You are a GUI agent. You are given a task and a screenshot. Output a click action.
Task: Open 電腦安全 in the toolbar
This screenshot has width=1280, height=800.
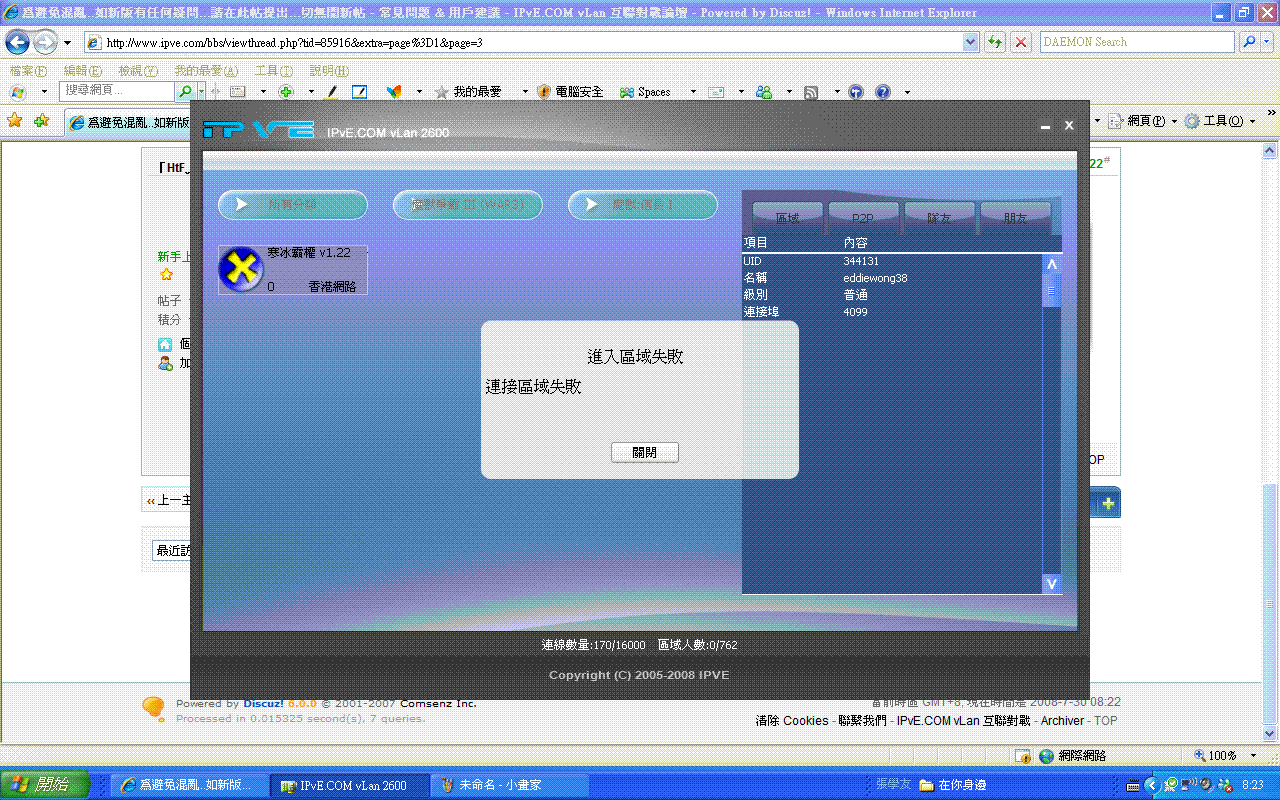tap(570, 92)
